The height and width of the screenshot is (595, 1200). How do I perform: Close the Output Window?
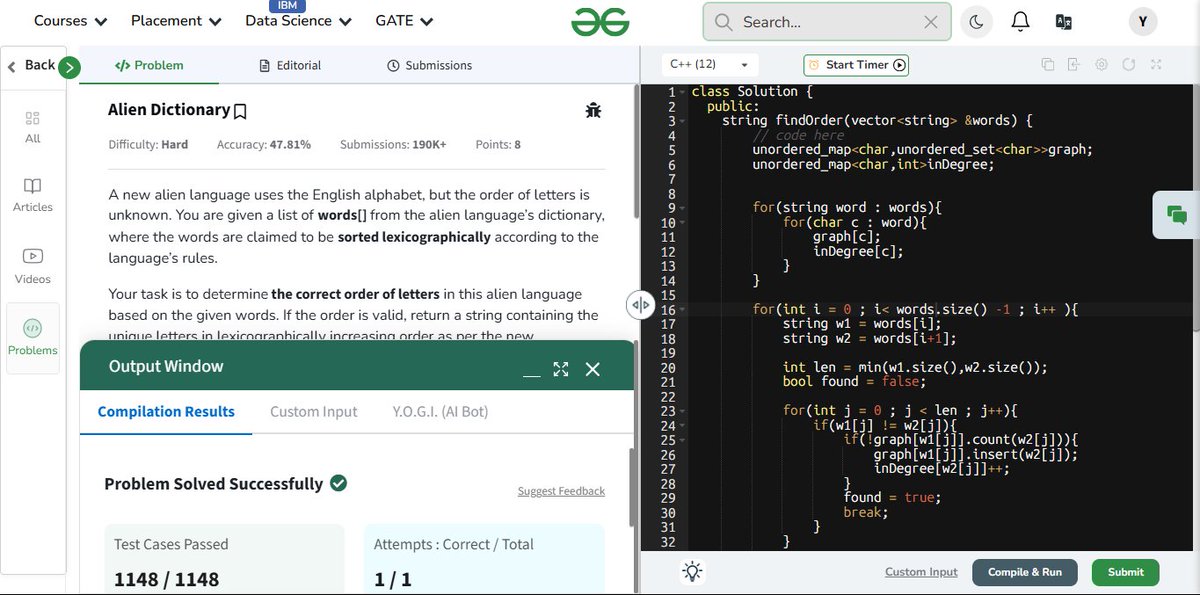[x=593, y=369]
